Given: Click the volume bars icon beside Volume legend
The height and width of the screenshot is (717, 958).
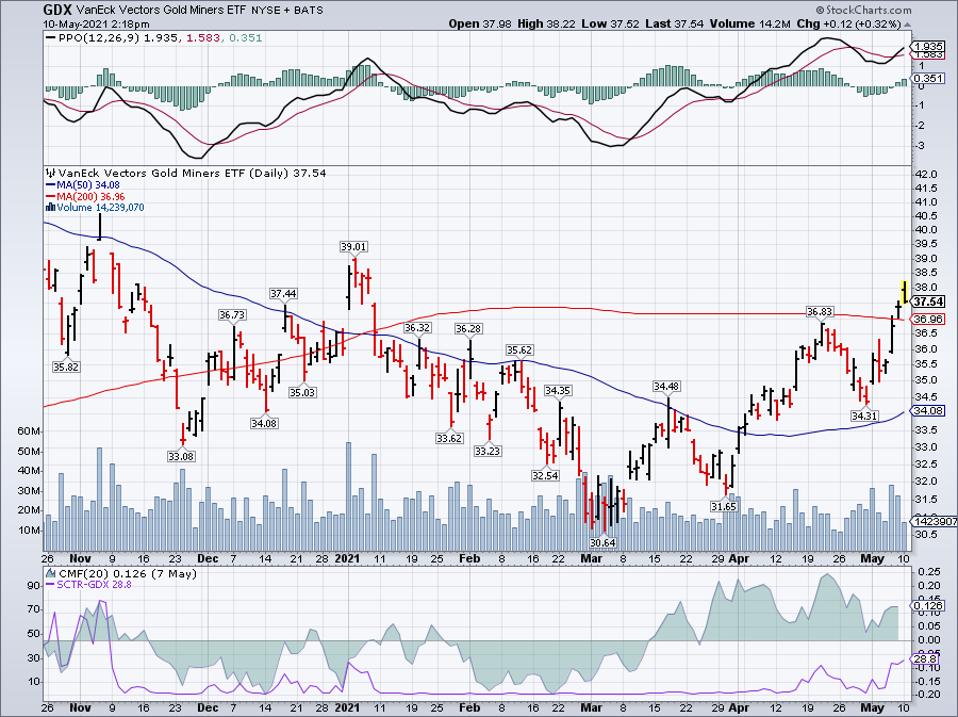Looking at the screenshot, I should (51, 208).
